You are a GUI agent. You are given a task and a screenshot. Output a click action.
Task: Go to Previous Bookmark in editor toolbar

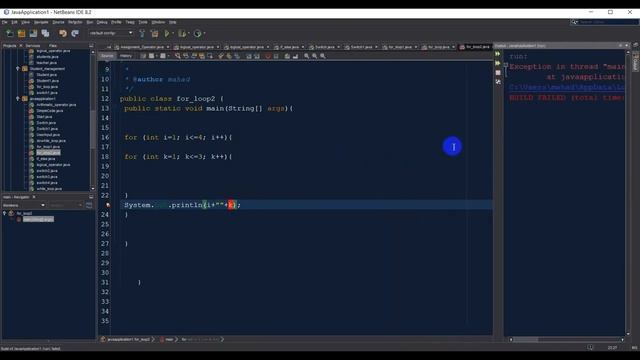click(x=221, y=56)
